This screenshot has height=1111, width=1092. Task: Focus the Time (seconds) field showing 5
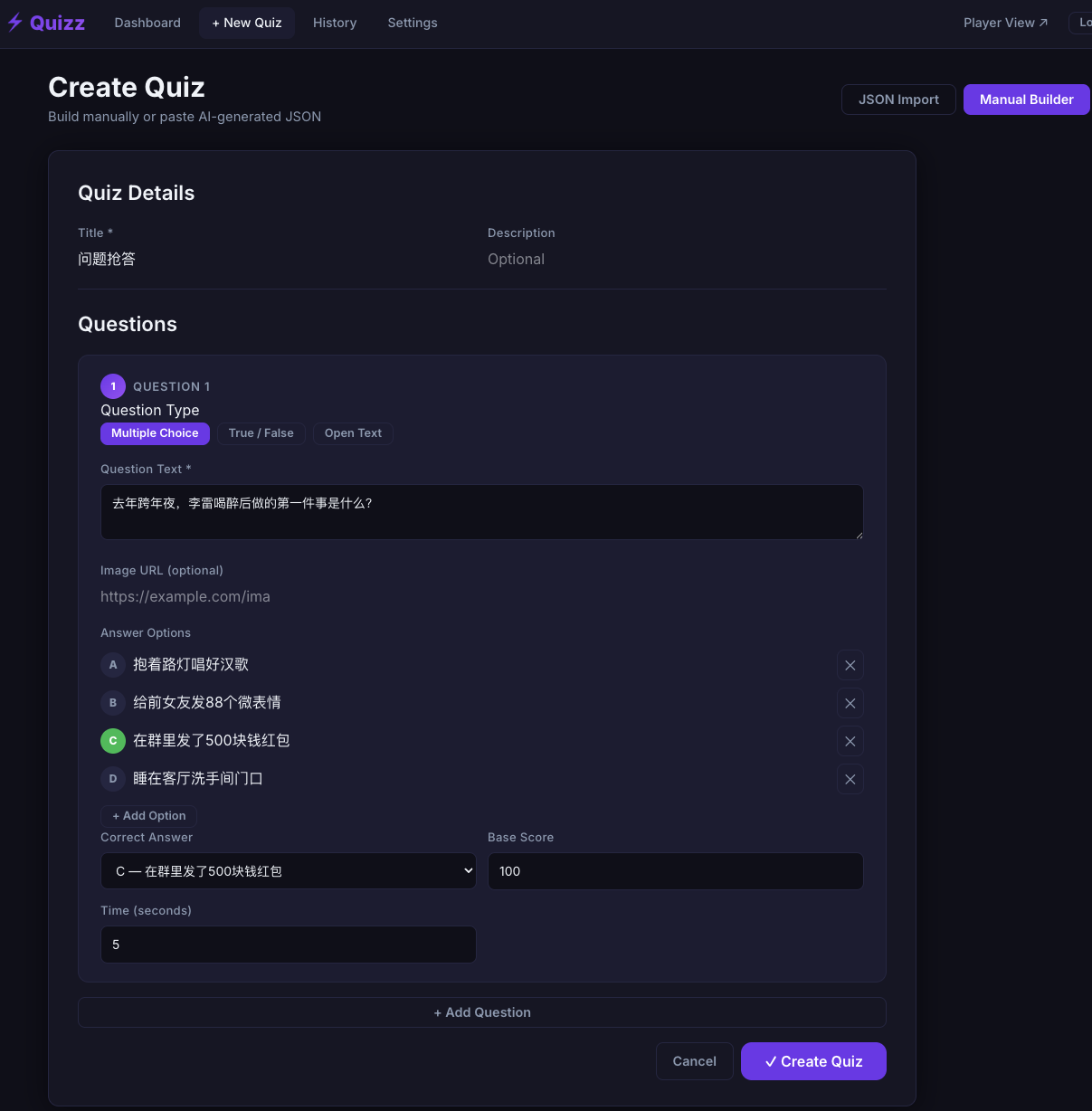pyautogui.click(x=289, y=945)
